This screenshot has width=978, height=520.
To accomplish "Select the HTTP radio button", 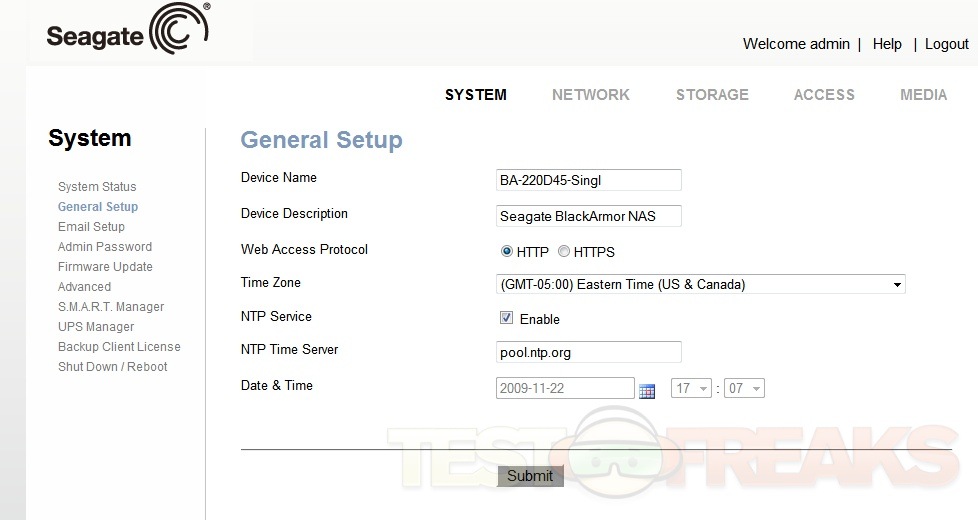I will pyautogui.click(x=507, y=252).
